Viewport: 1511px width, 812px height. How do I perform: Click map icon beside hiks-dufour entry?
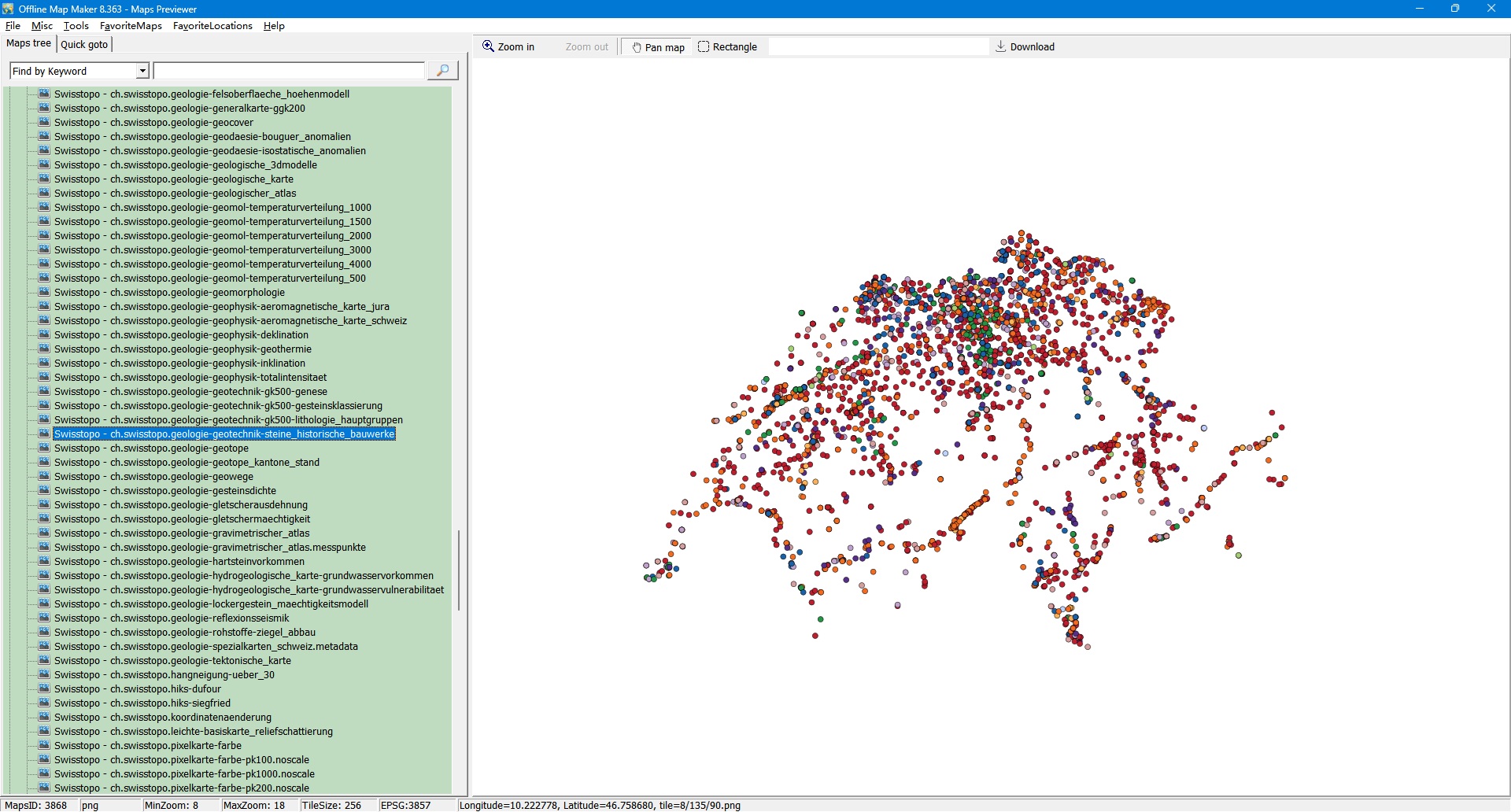click(44, 688)
